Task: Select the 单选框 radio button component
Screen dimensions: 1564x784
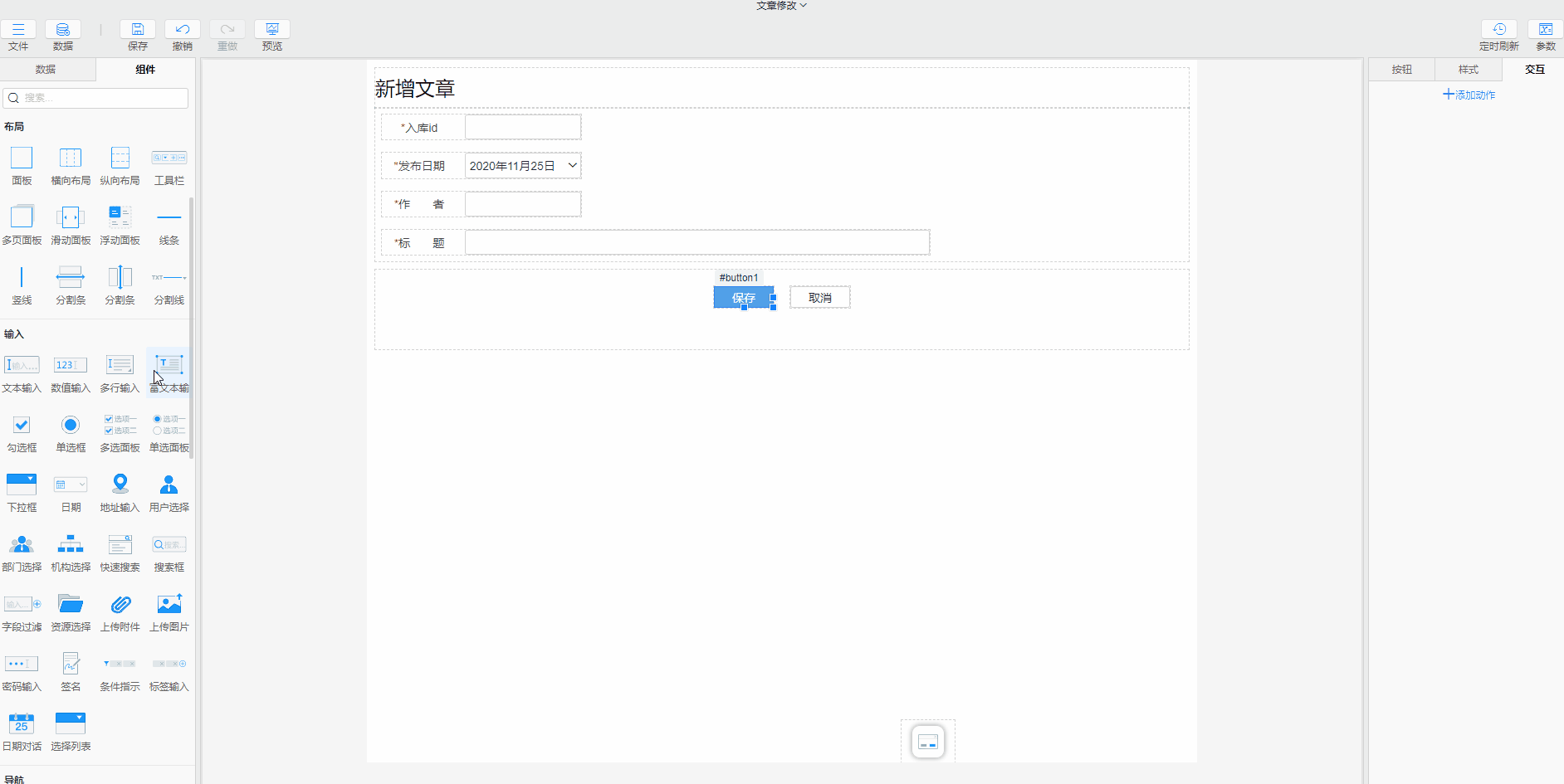Action: (x=71, y=426)
